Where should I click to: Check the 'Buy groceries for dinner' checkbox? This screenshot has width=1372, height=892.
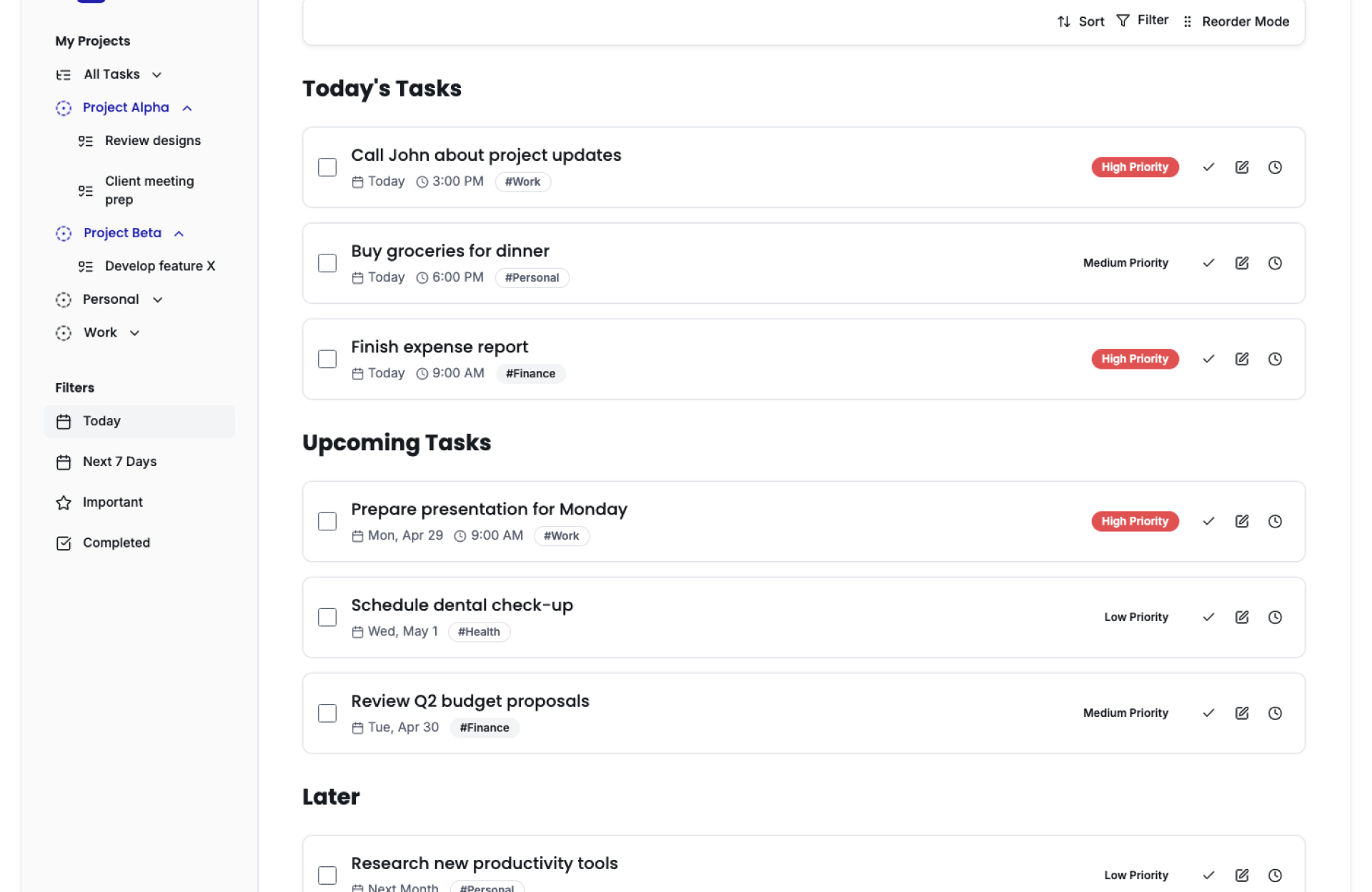pyautogui.click(x=327, y=263)
